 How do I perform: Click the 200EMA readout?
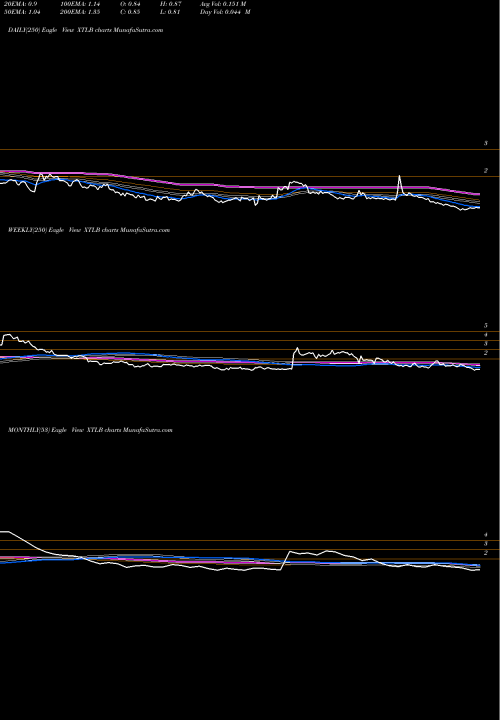click(x=80, y=12)
